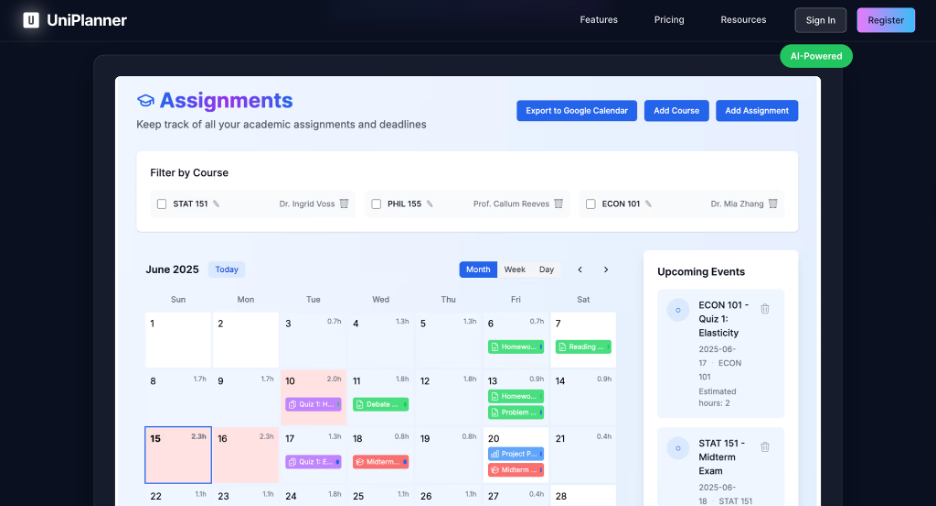Click the Add Assignment button

click(757, 111)
